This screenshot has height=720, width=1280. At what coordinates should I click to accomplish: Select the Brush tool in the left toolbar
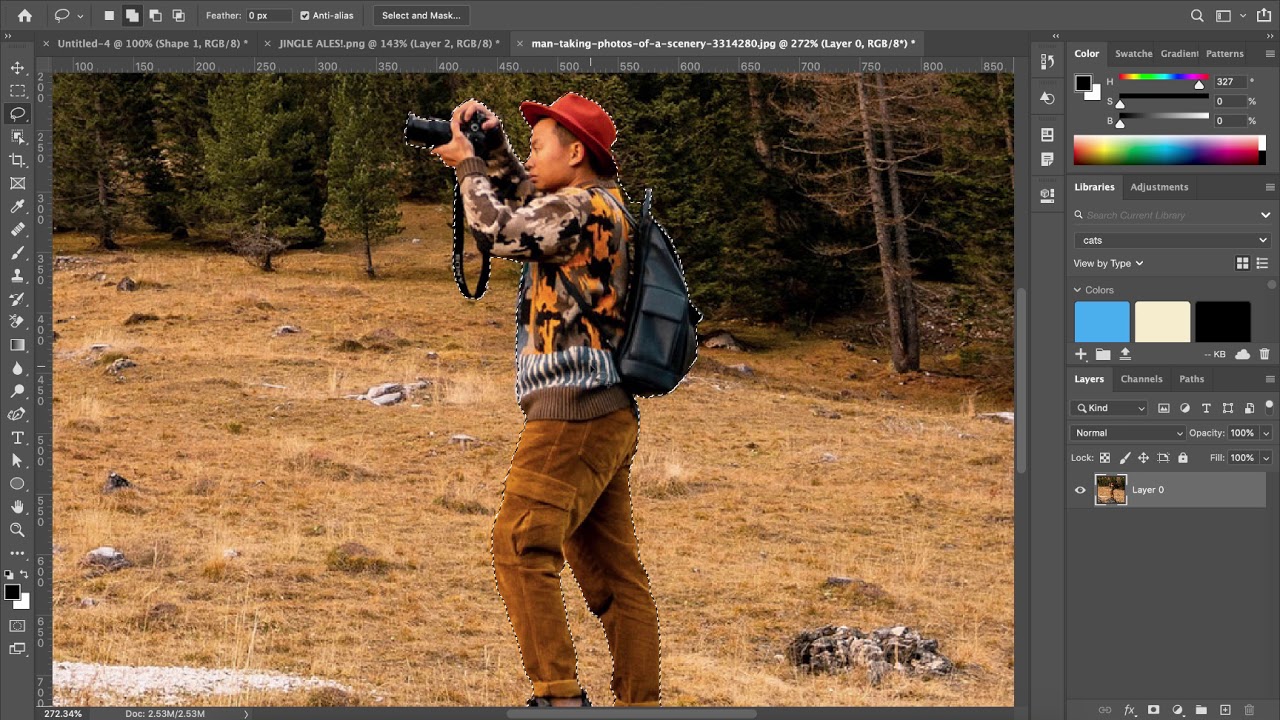(17, 252)
